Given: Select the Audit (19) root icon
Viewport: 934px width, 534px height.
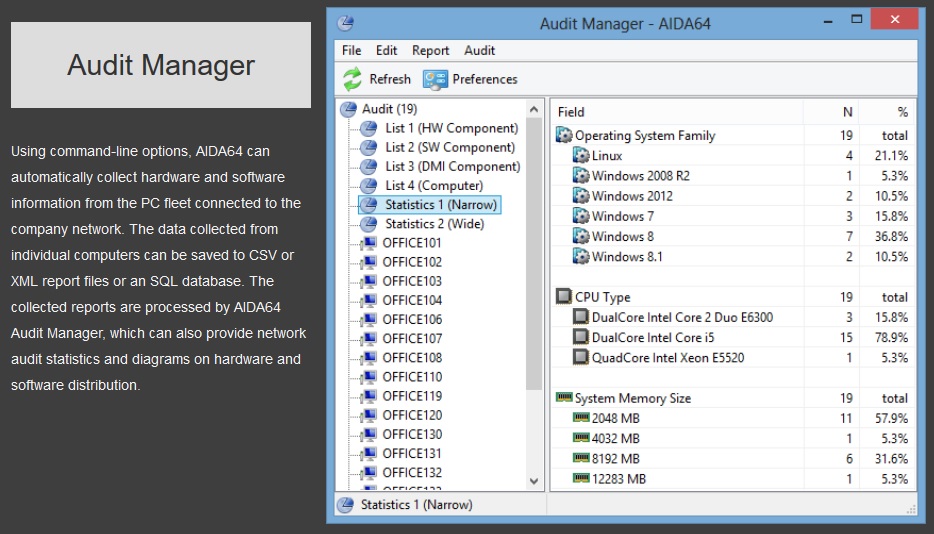Looking at the screenshot, I should click(348, 110).
